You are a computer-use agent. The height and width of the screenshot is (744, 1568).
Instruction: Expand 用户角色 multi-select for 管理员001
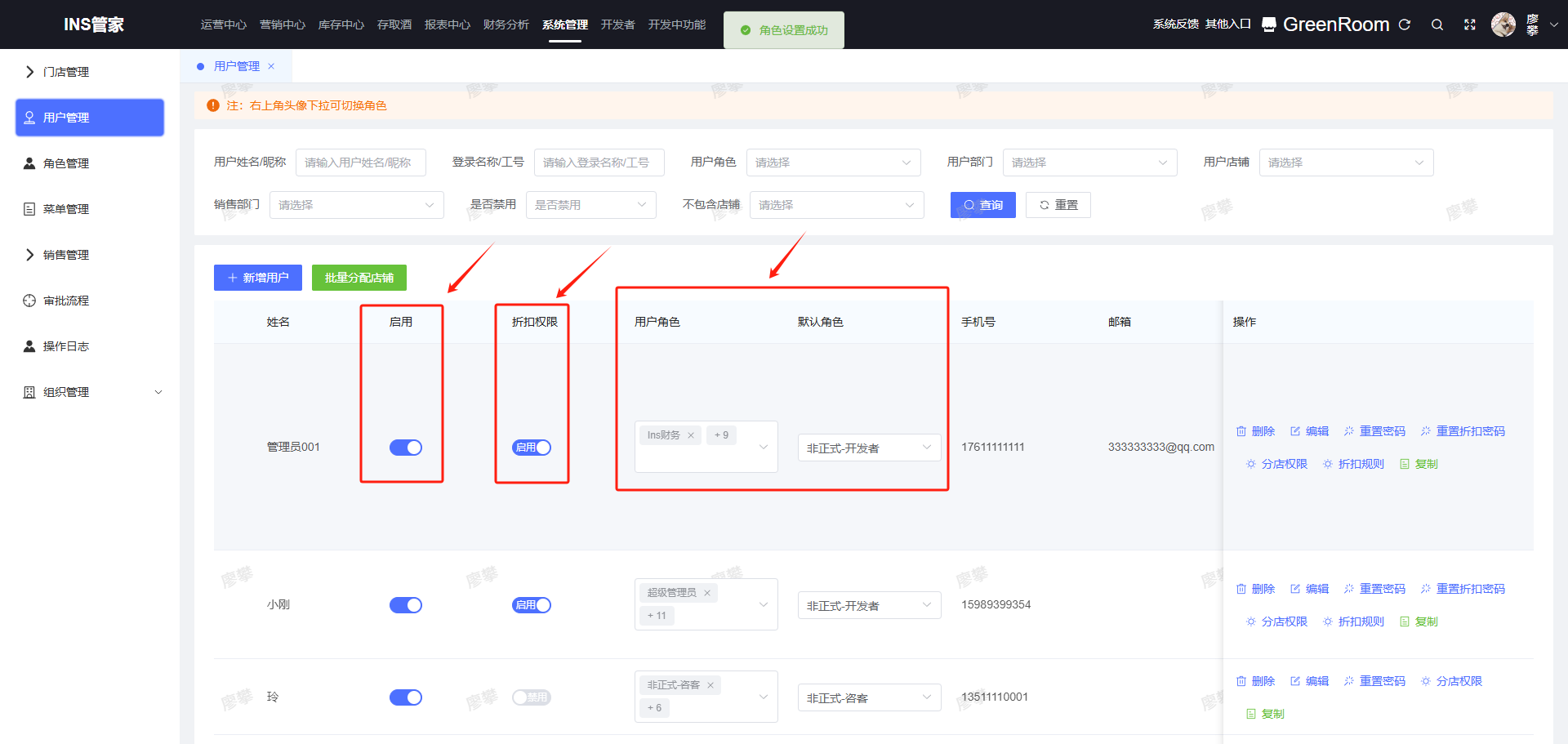pos(706,447)
